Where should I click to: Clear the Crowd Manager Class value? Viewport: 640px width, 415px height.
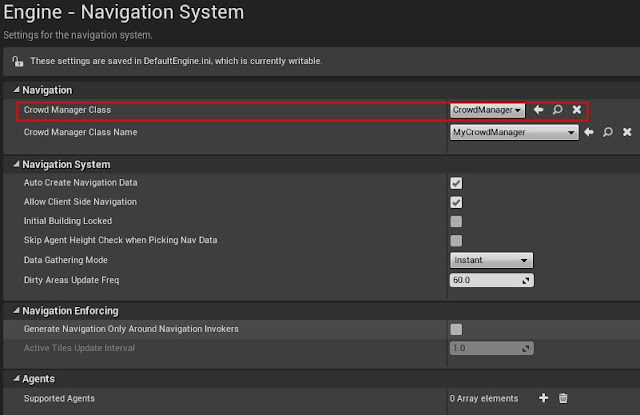coord(577,110)
